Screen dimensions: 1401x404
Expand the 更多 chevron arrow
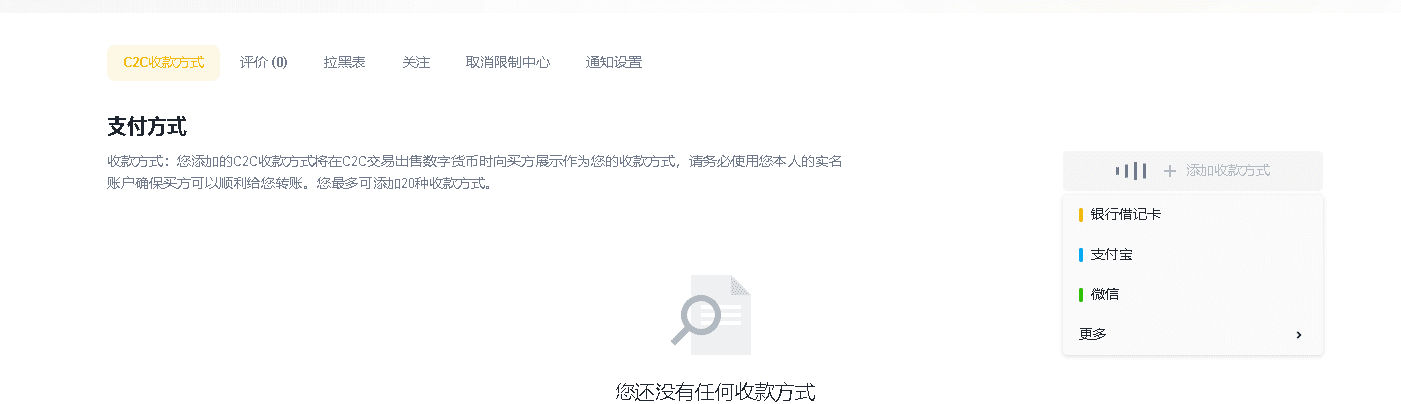pyautogui.click(x=1299, y=335)
